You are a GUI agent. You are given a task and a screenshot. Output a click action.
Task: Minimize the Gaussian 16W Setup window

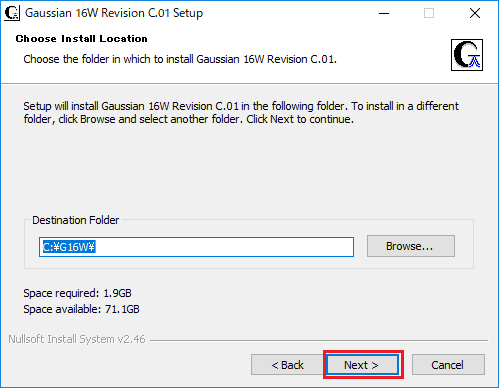click(x=384, y=13)
